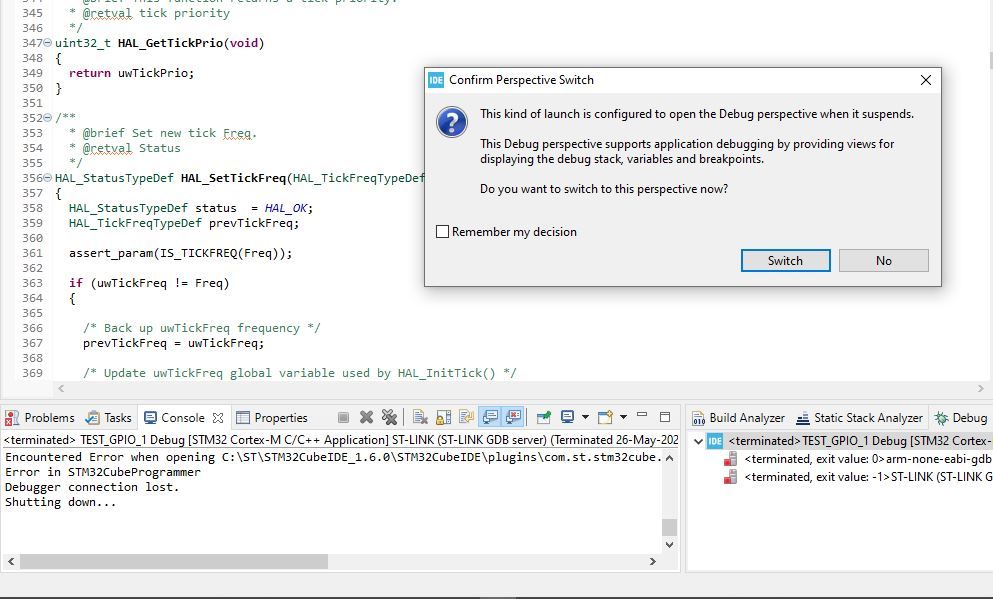Click IDE icon in dialog title bar
The height and width of the screenshot is (599, 993).
[436, 80]
